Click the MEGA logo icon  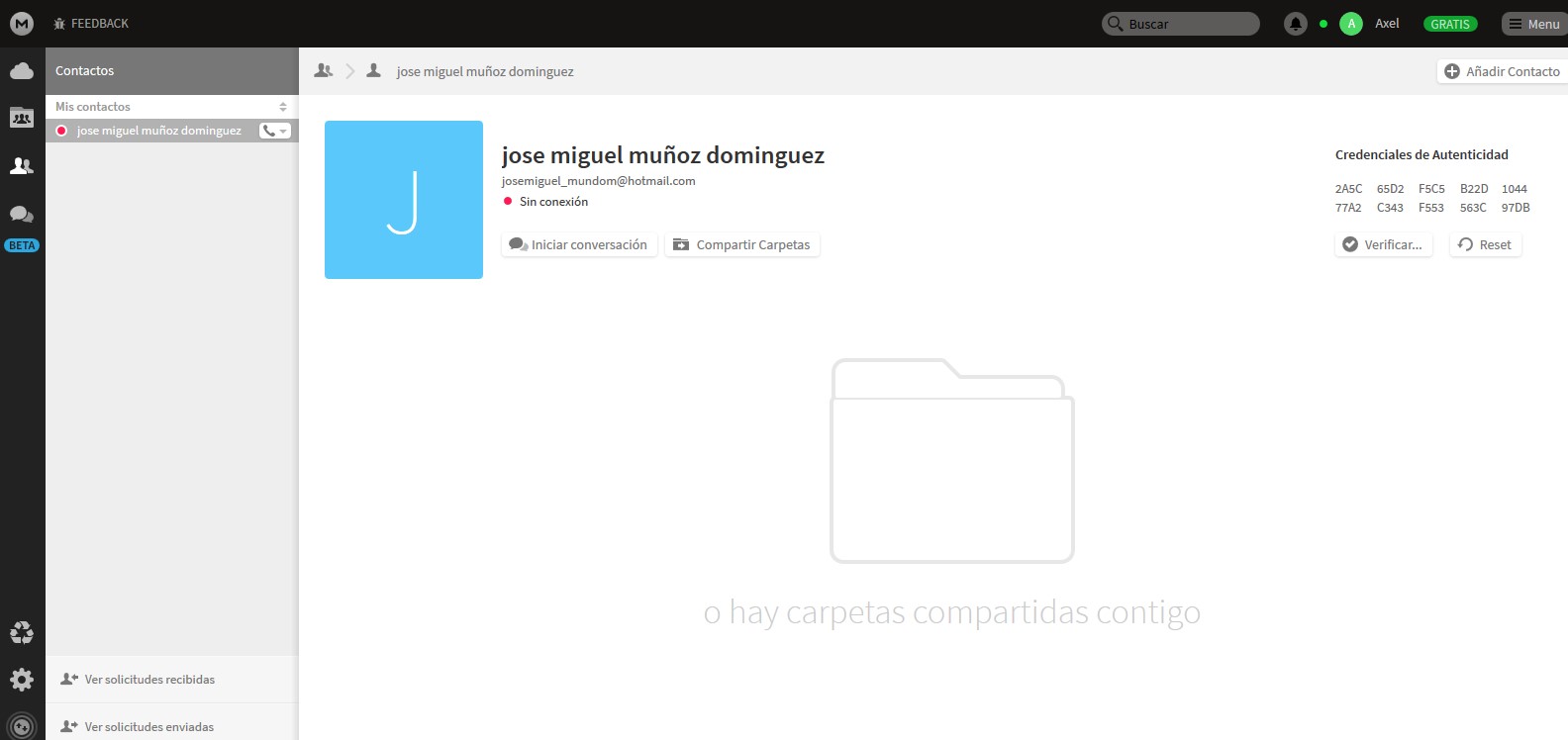[x=22, y=24]
